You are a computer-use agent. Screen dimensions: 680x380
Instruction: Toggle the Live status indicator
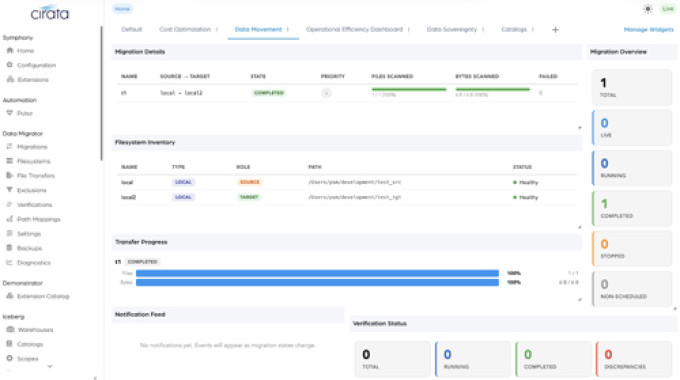click(x=668, y=9)
